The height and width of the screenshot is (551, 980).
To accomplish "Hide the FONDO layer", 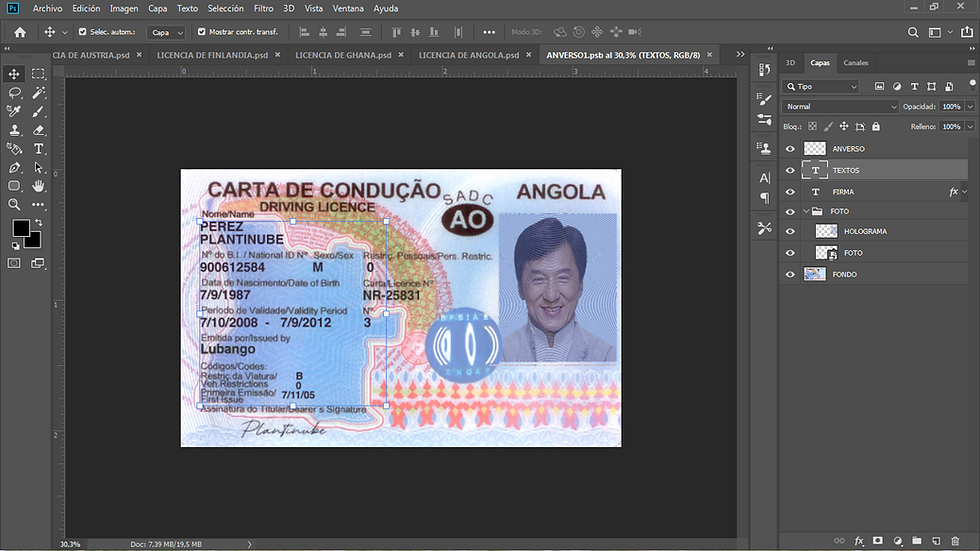I will click(x=790, y=274).
